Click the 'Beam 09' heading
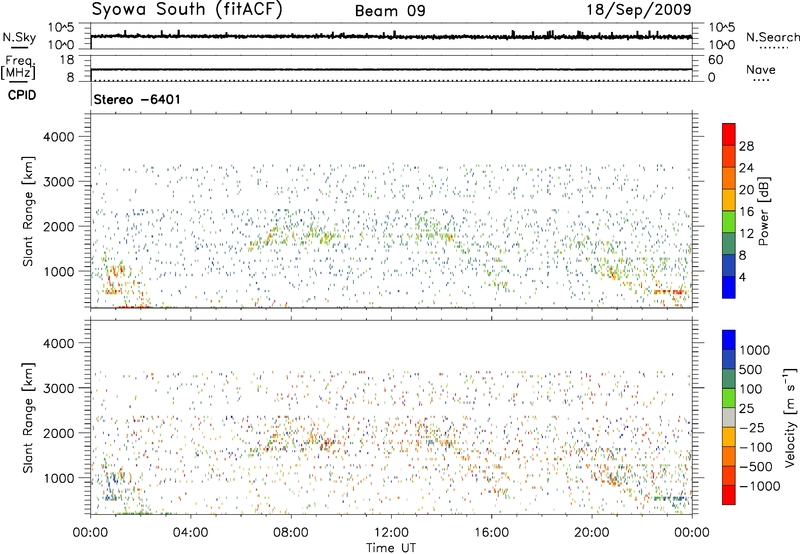800x554 pixels. point(390,11)
